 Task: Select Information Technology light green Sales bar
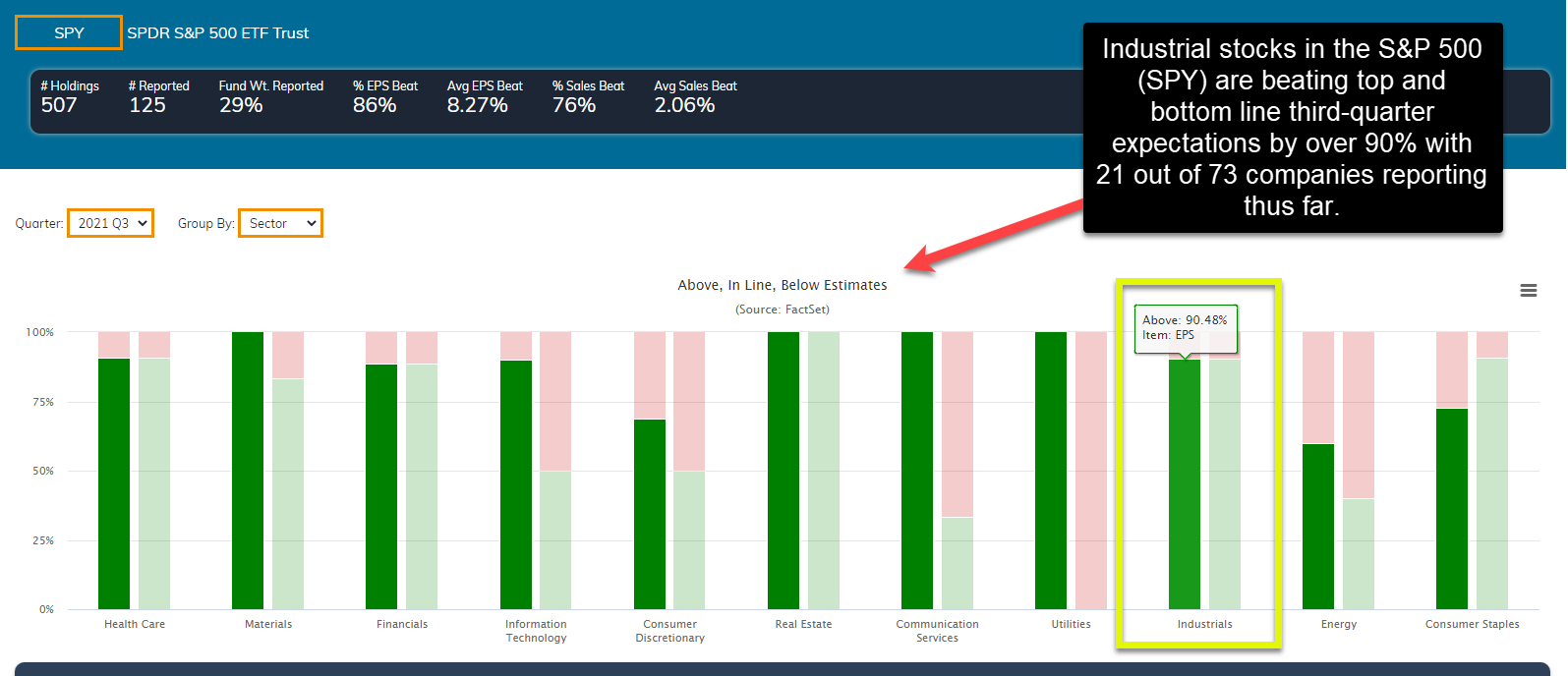coord(555,540)
